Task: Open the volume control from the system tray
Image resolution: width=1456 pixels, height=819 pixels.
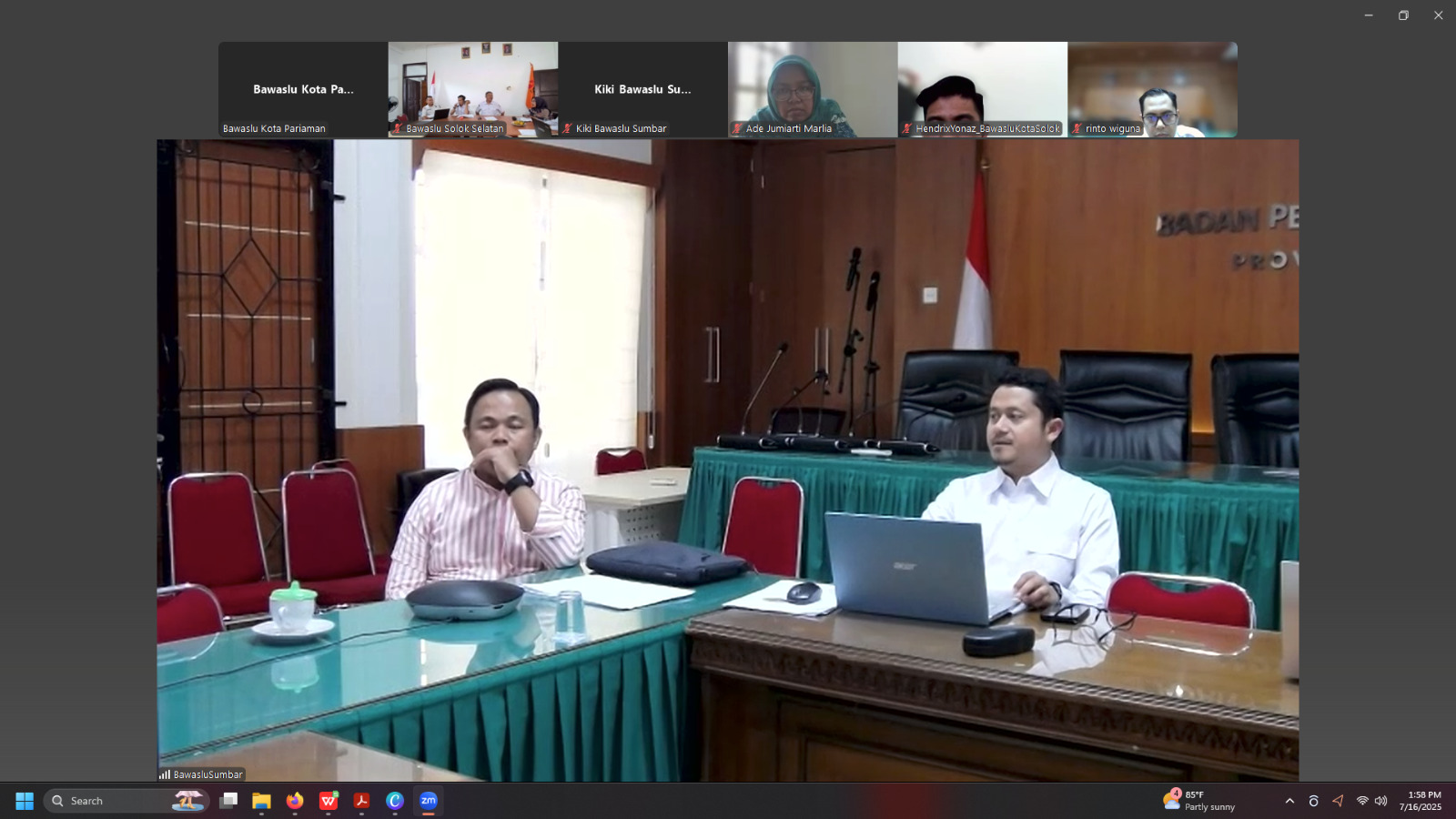Action: click(1381, 801)
